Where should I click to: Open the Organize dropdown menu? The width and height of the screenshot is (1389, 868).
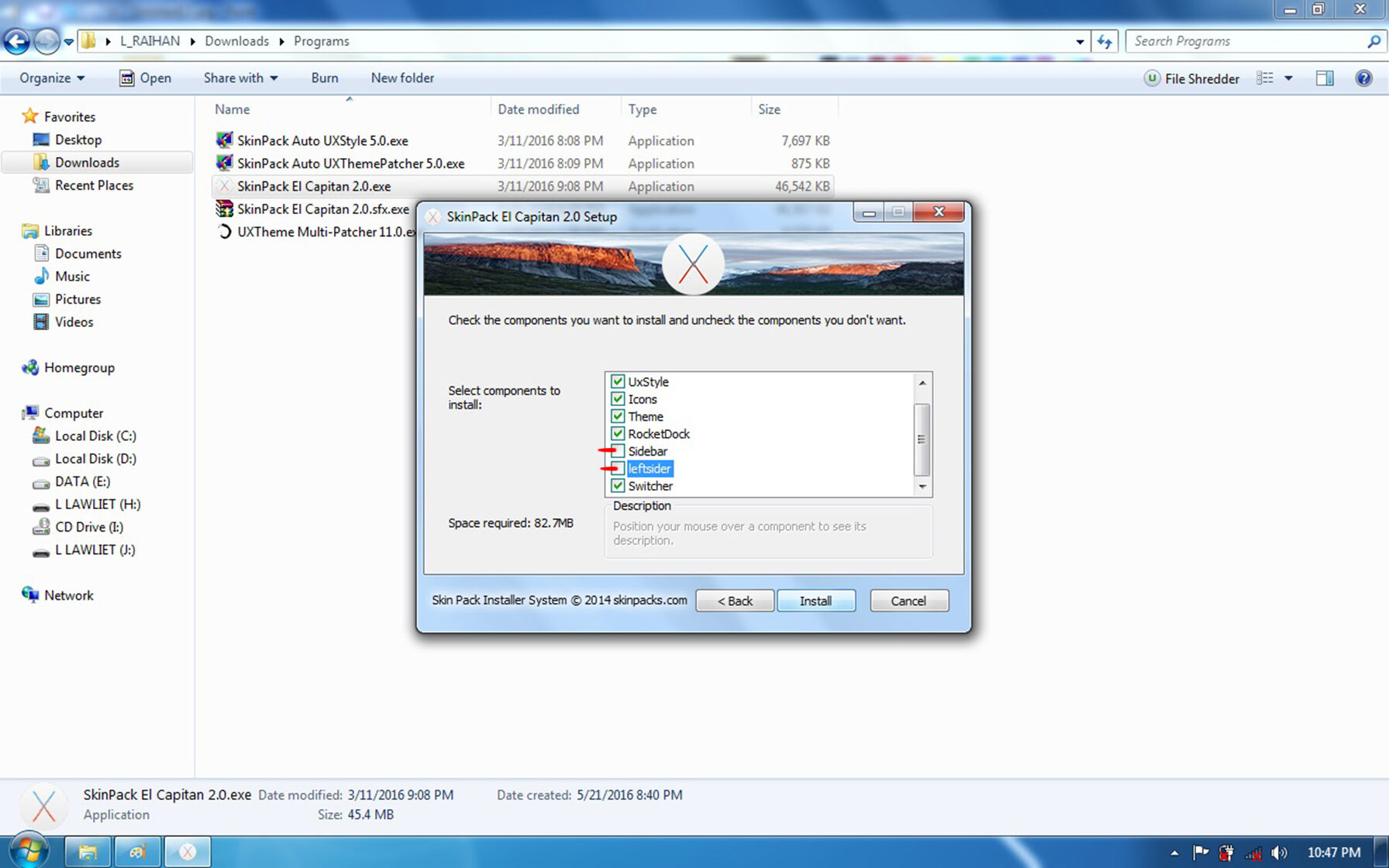[52, 78]
